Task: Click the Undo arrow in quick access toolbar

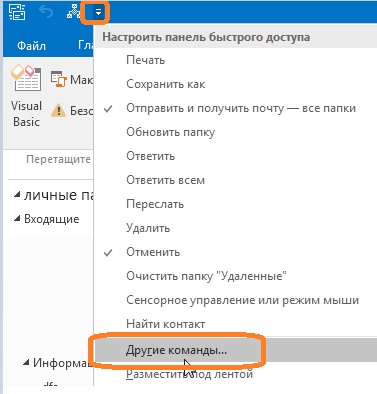Action: click(x=46, y=13)
